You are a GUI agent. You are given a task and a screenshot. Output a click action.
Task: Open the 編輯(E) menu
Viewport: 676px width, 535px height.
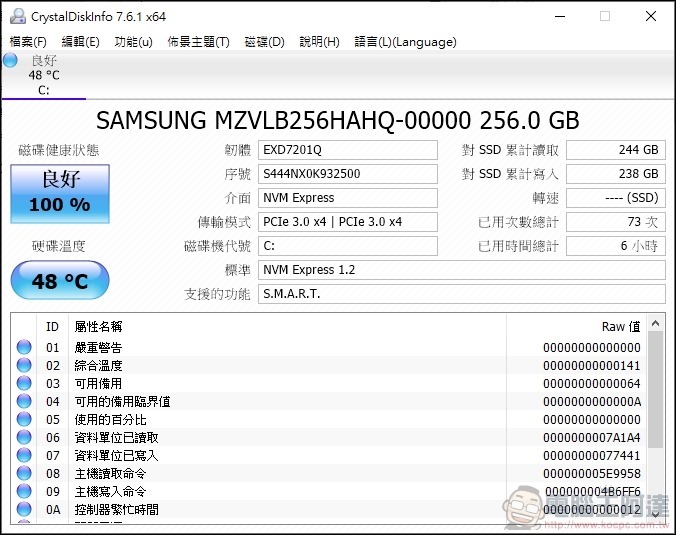click(x=81, y=42)
